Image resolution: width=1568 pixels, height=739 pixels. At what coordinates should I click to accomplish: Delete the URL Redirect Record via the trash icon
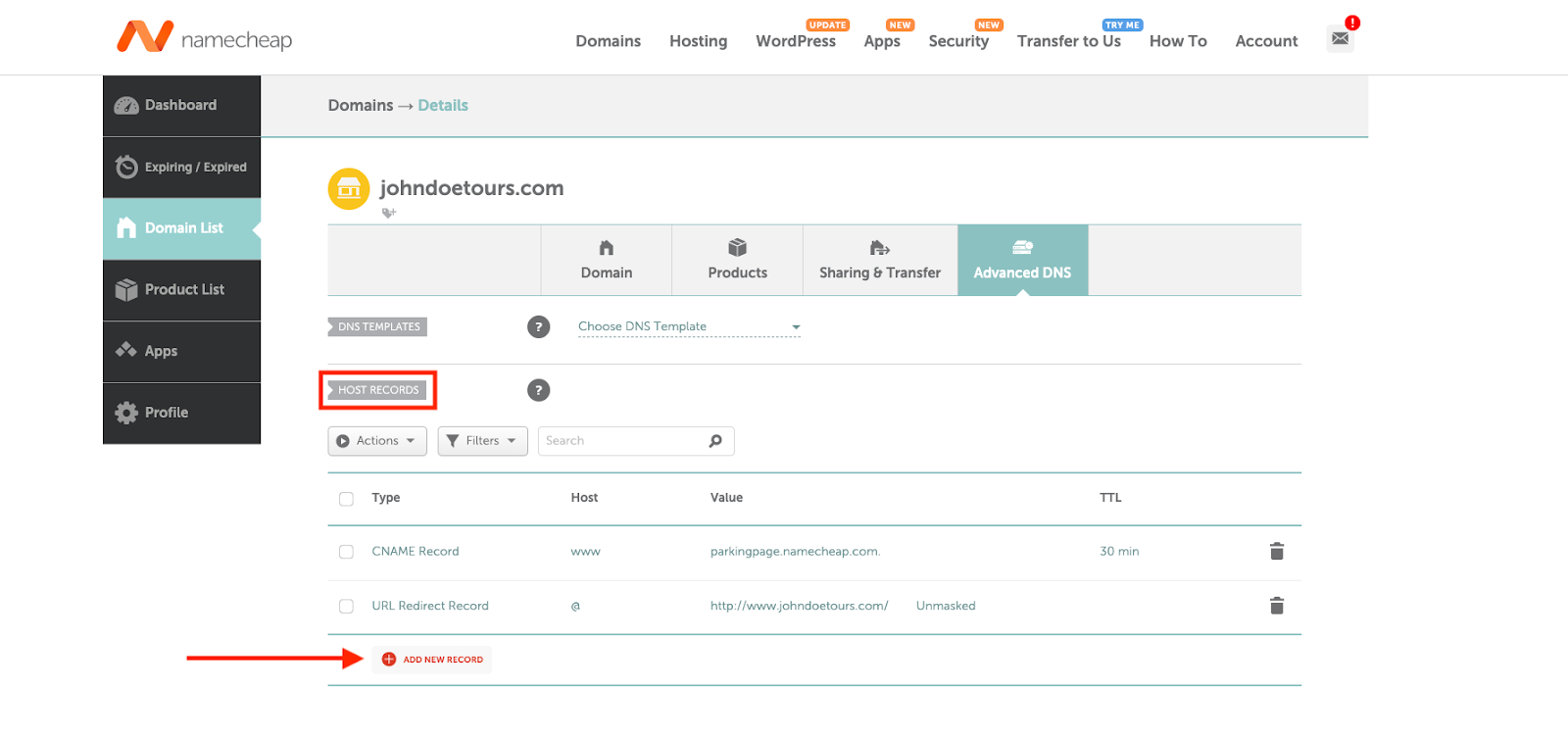pos(1276,606)
